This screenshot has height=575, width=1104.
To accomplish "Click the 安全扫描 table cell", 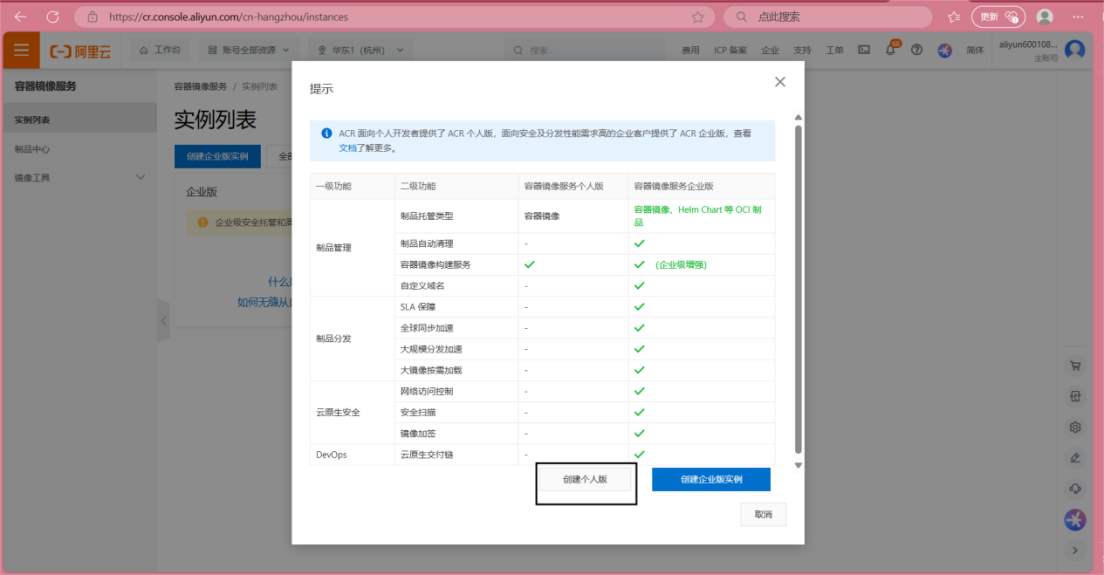I will point(456,412).
